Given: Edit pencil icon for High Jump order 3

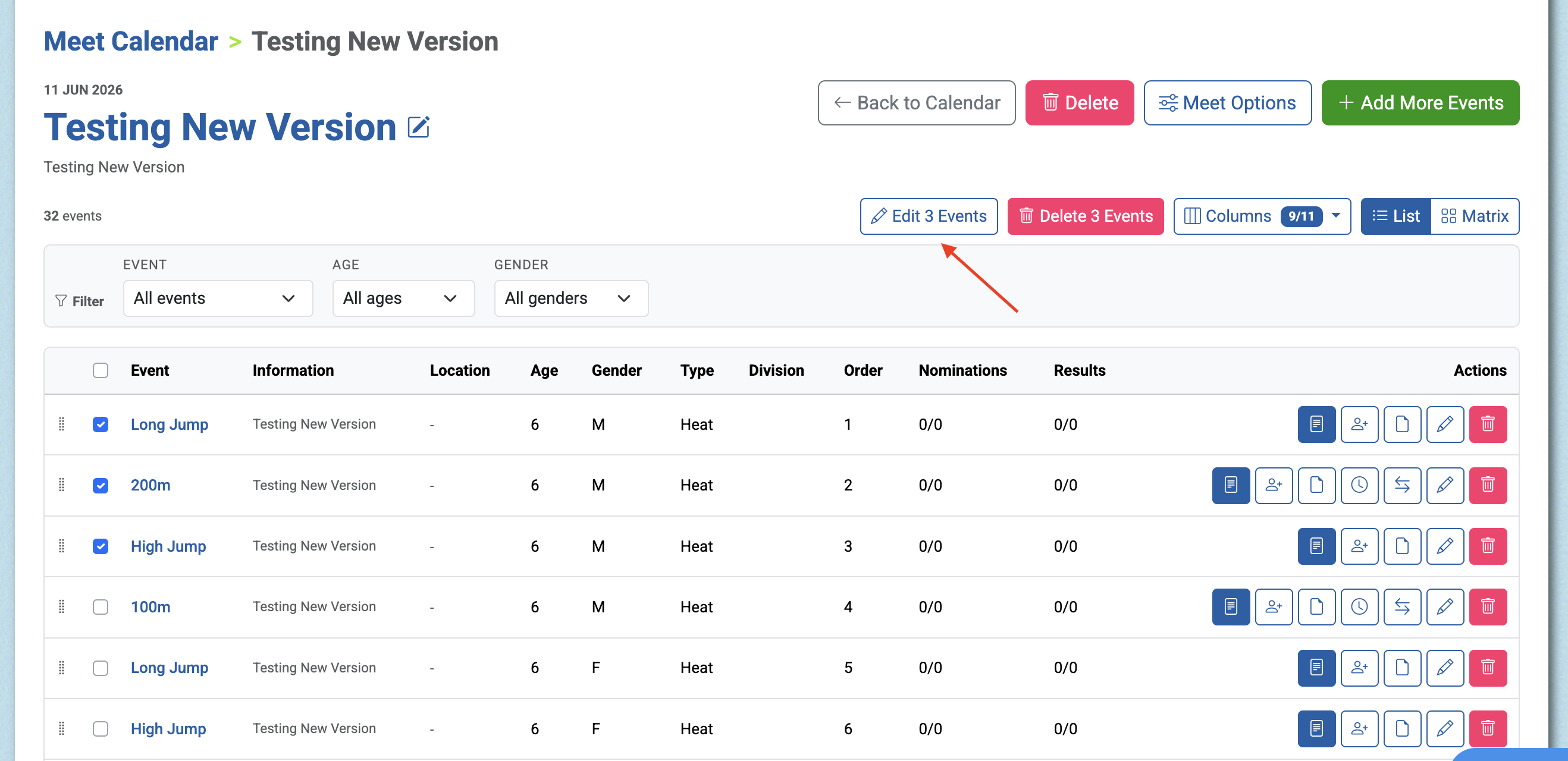Looking at the screenshot, I should [x=1445, y=546].
